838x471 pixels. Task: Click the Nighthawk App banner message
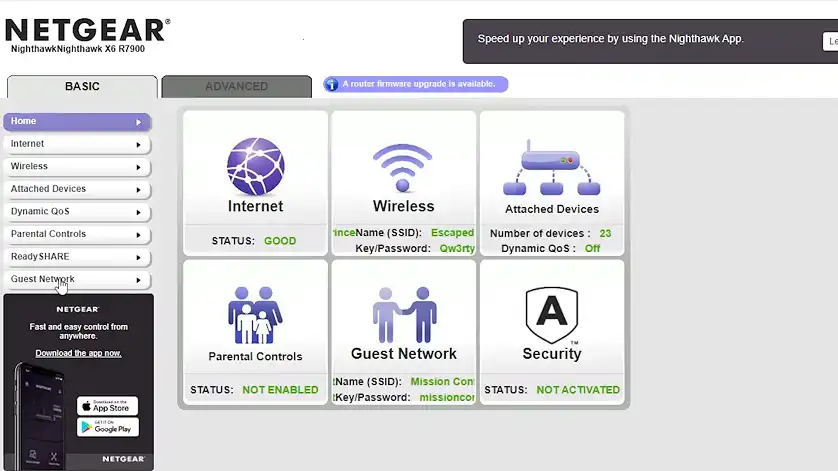(x=610, y=38)
